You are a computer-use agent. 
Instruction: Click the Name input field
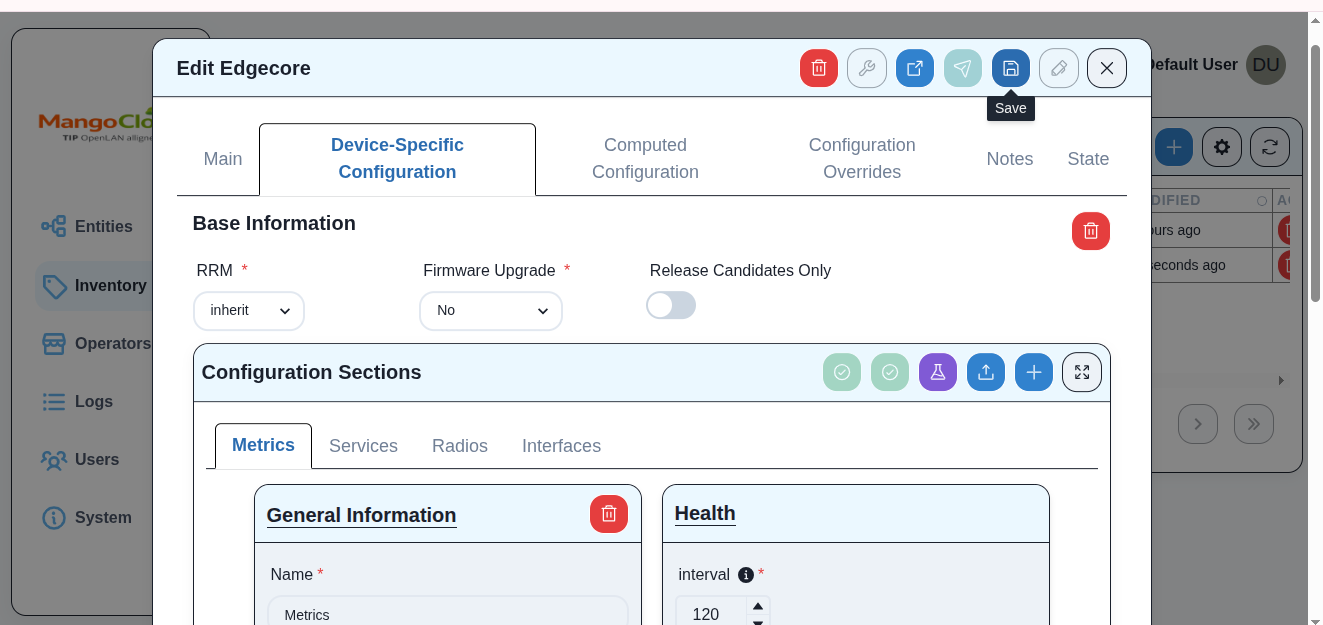pyautogui.click(x=447, y=613)
